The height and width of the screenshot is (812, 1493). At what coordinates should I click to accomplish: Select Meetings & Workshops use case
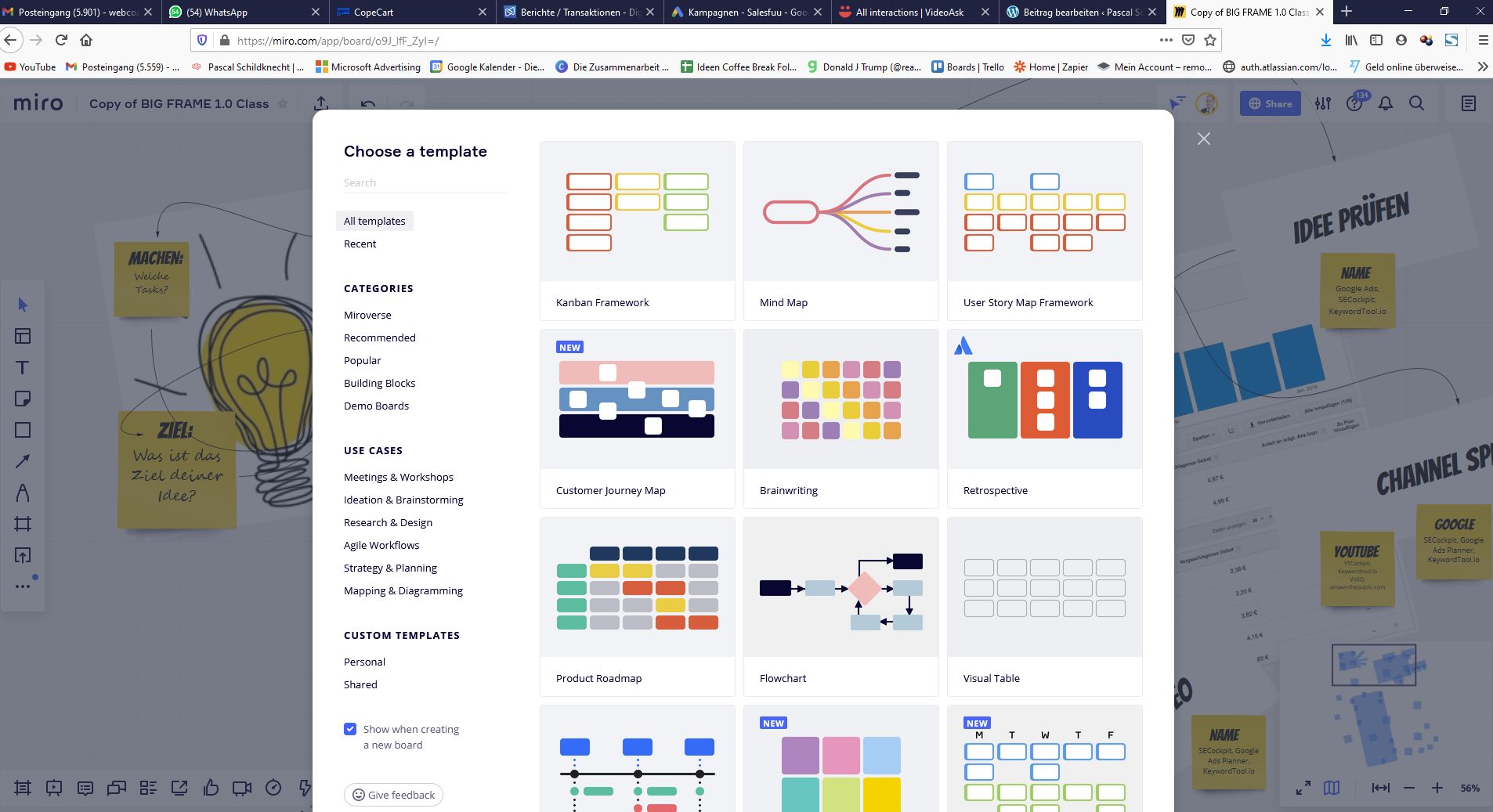tap(398, 477)
